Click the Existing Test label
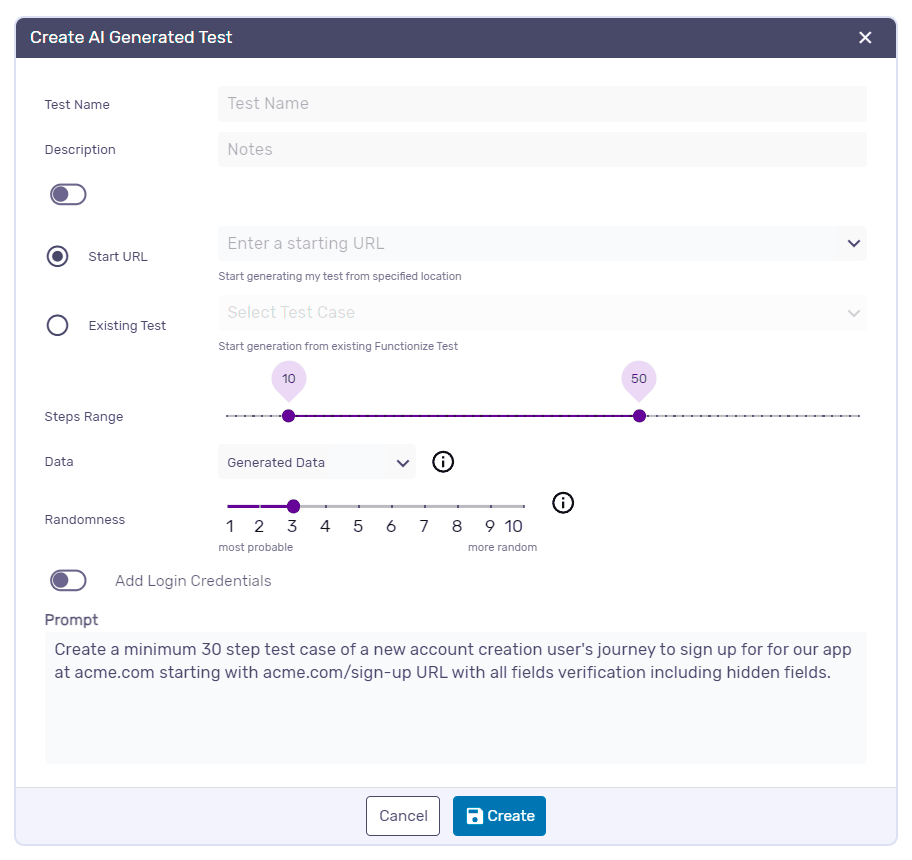 (127, 326)
